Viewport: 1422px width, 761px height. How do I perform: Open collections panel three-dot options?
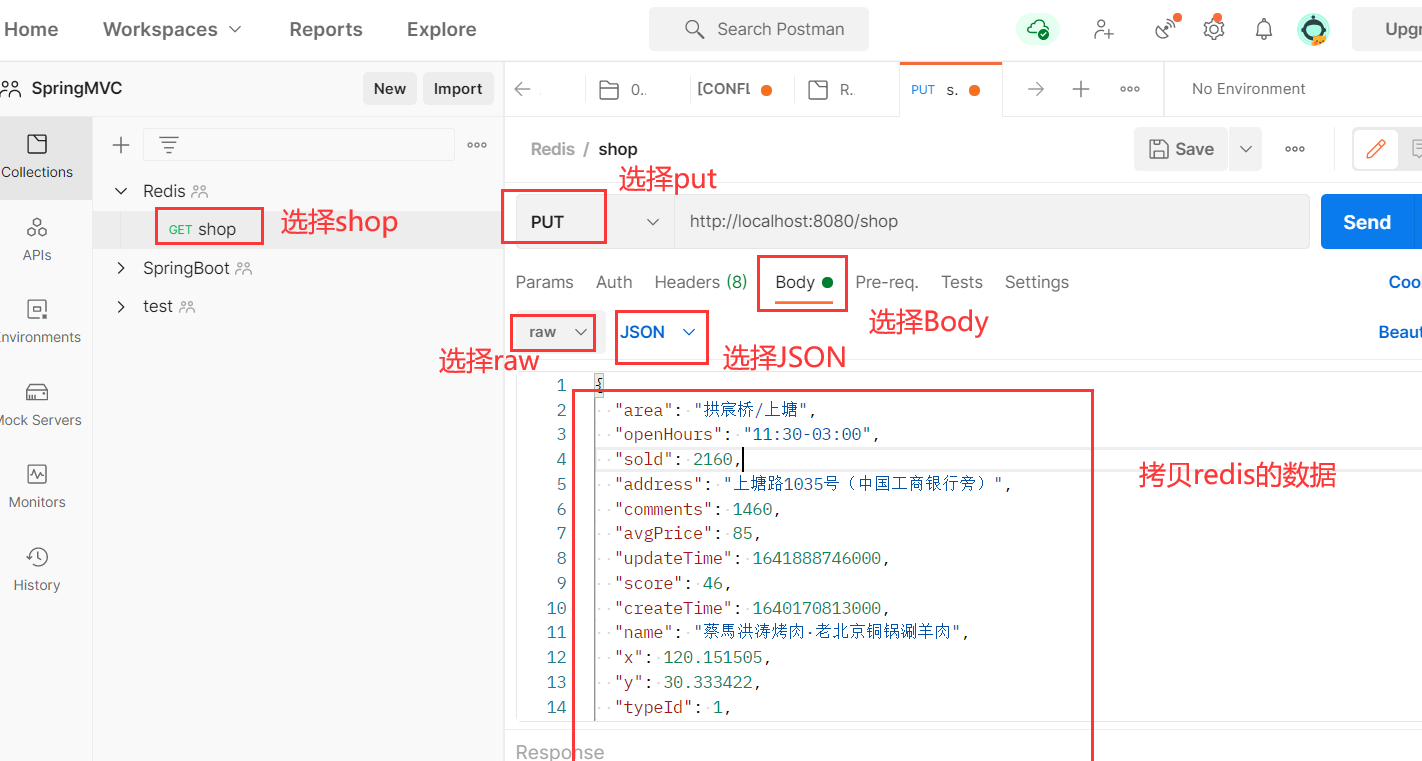coord(477,145)
